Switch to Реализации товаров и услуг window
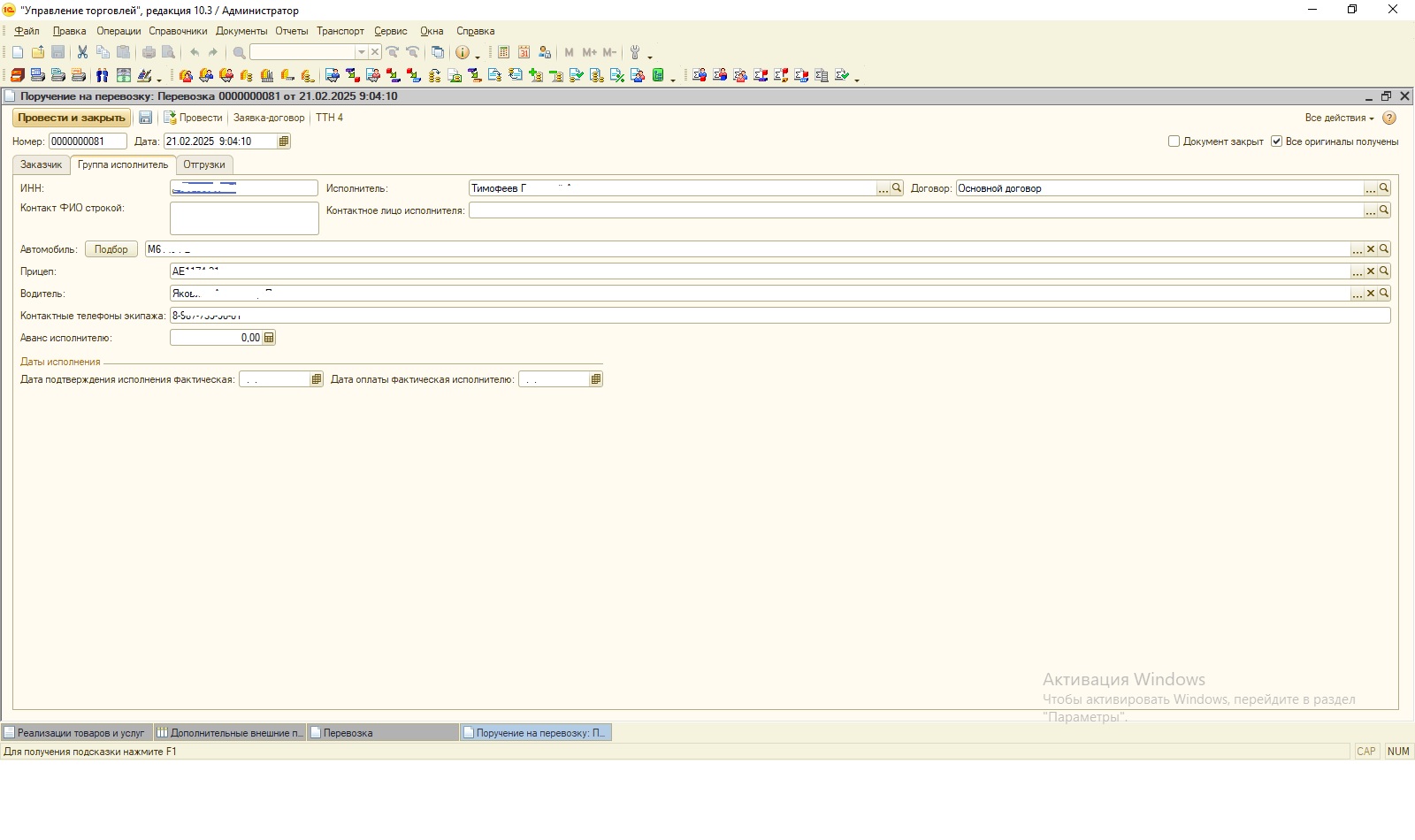The width and height of the screenshot is (1415, 840). (x=77, y=732)
